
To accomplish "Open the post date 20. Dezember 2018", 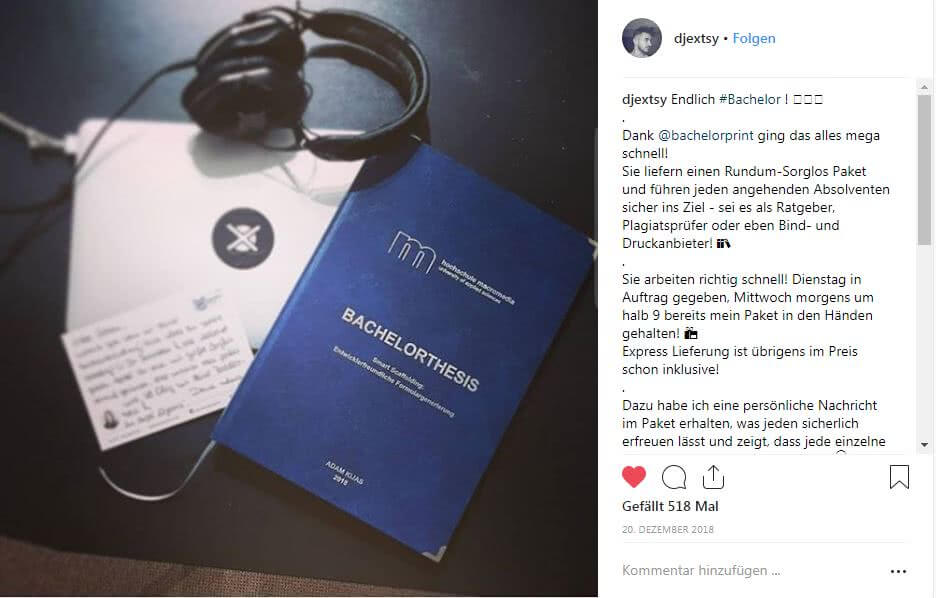I will point(668,529).
